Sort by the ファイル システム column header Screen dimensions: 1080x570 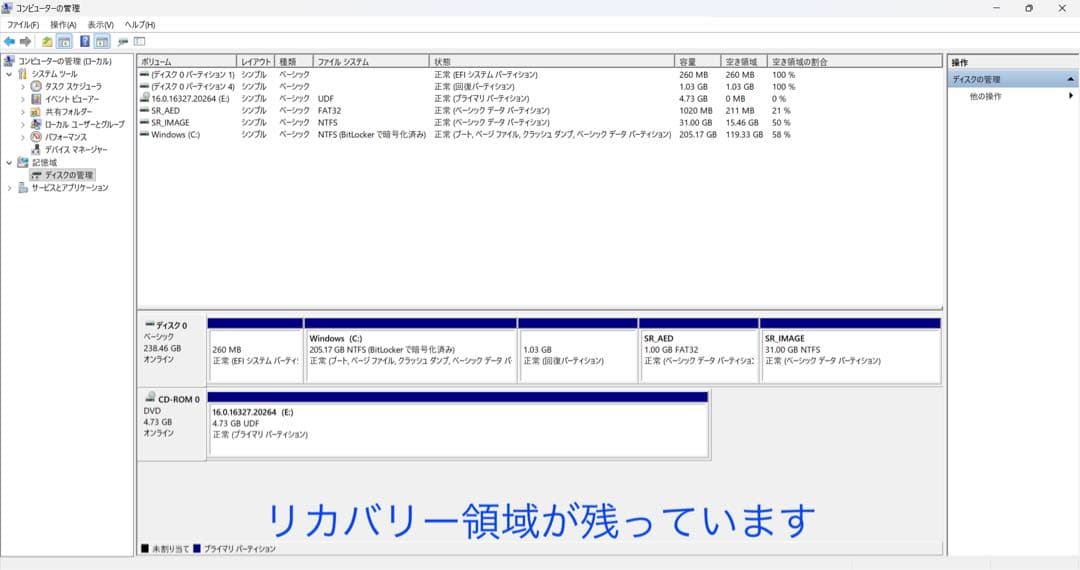371,61
